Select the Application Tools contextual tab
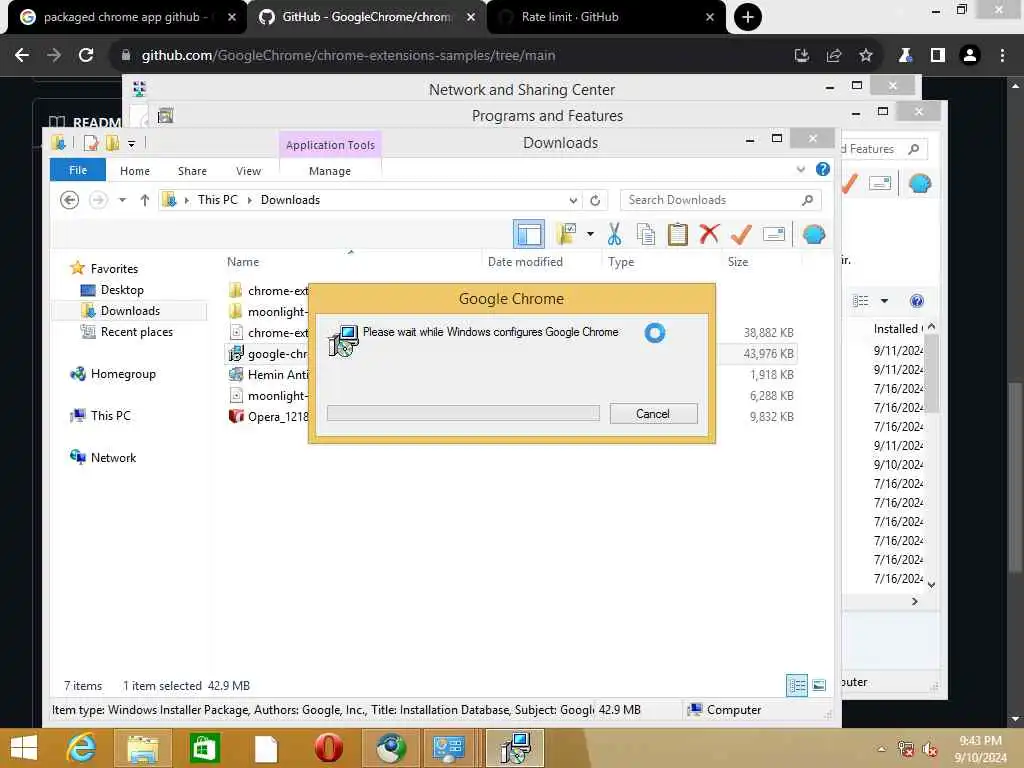This screenshot has height=768, width=1024. [330, 144]
